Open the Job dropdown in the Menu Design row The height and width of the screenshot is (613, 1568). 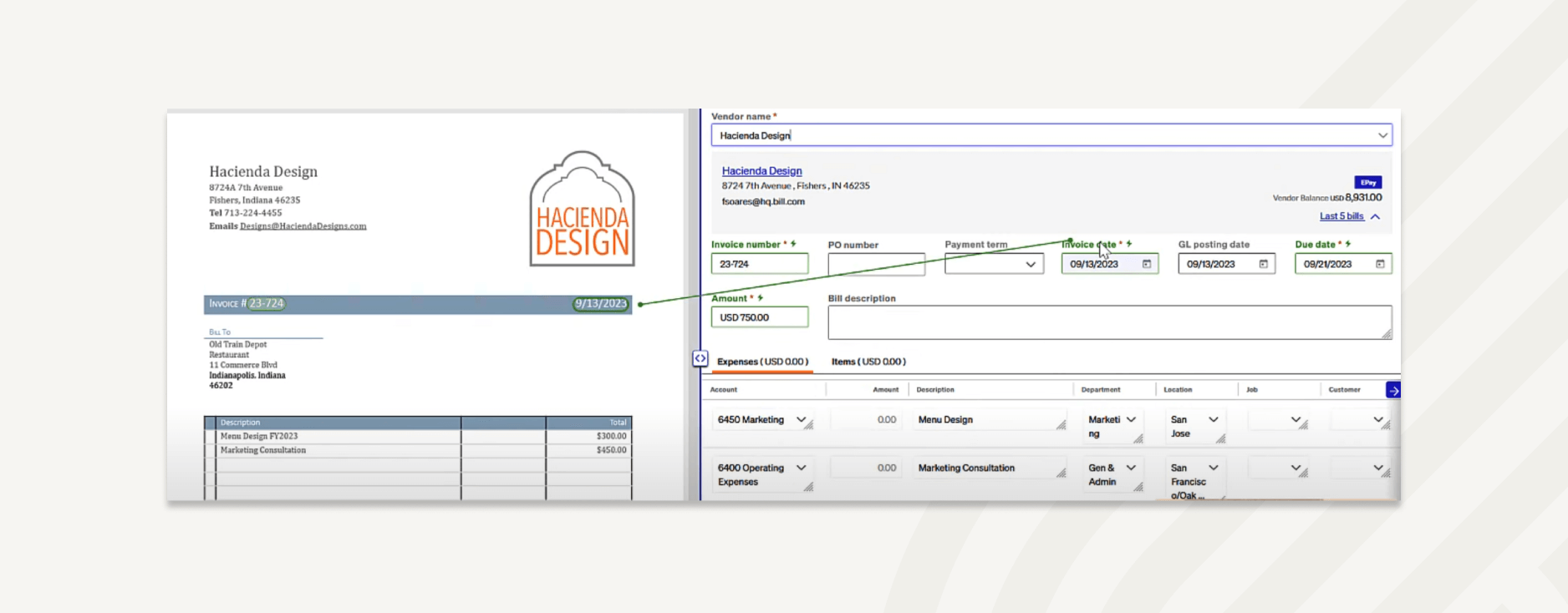coord(1296,419)
